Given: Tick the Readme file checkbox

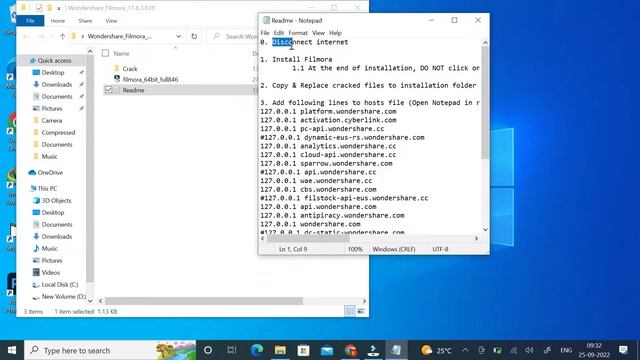Looking at the screenshot, I should [x=109, y=90].
